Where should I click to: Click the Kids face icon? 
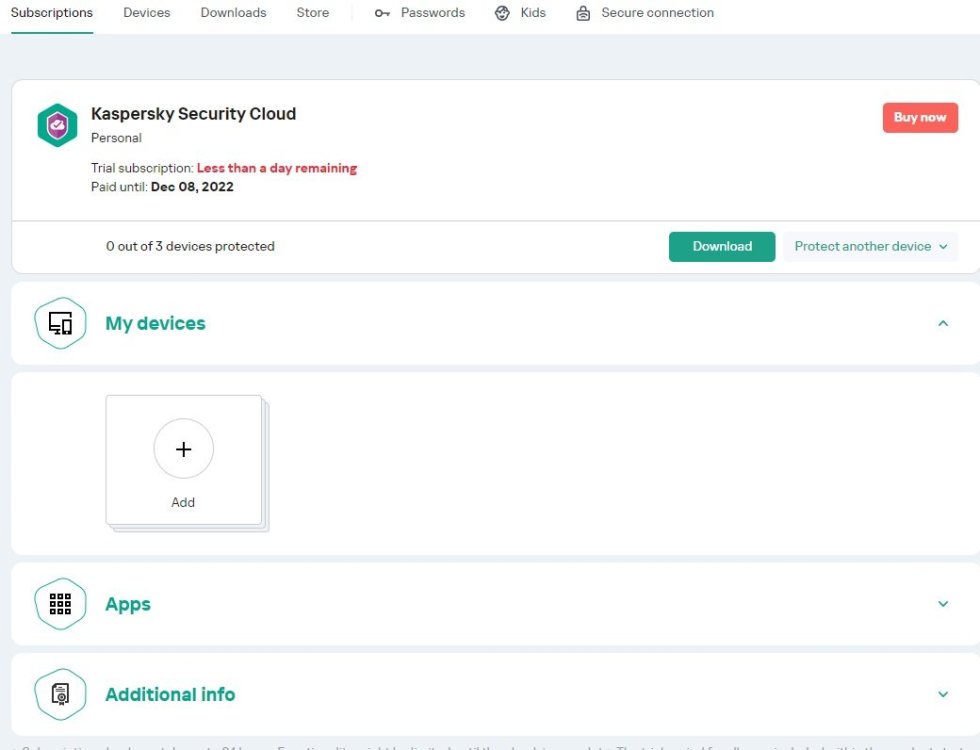502,13
